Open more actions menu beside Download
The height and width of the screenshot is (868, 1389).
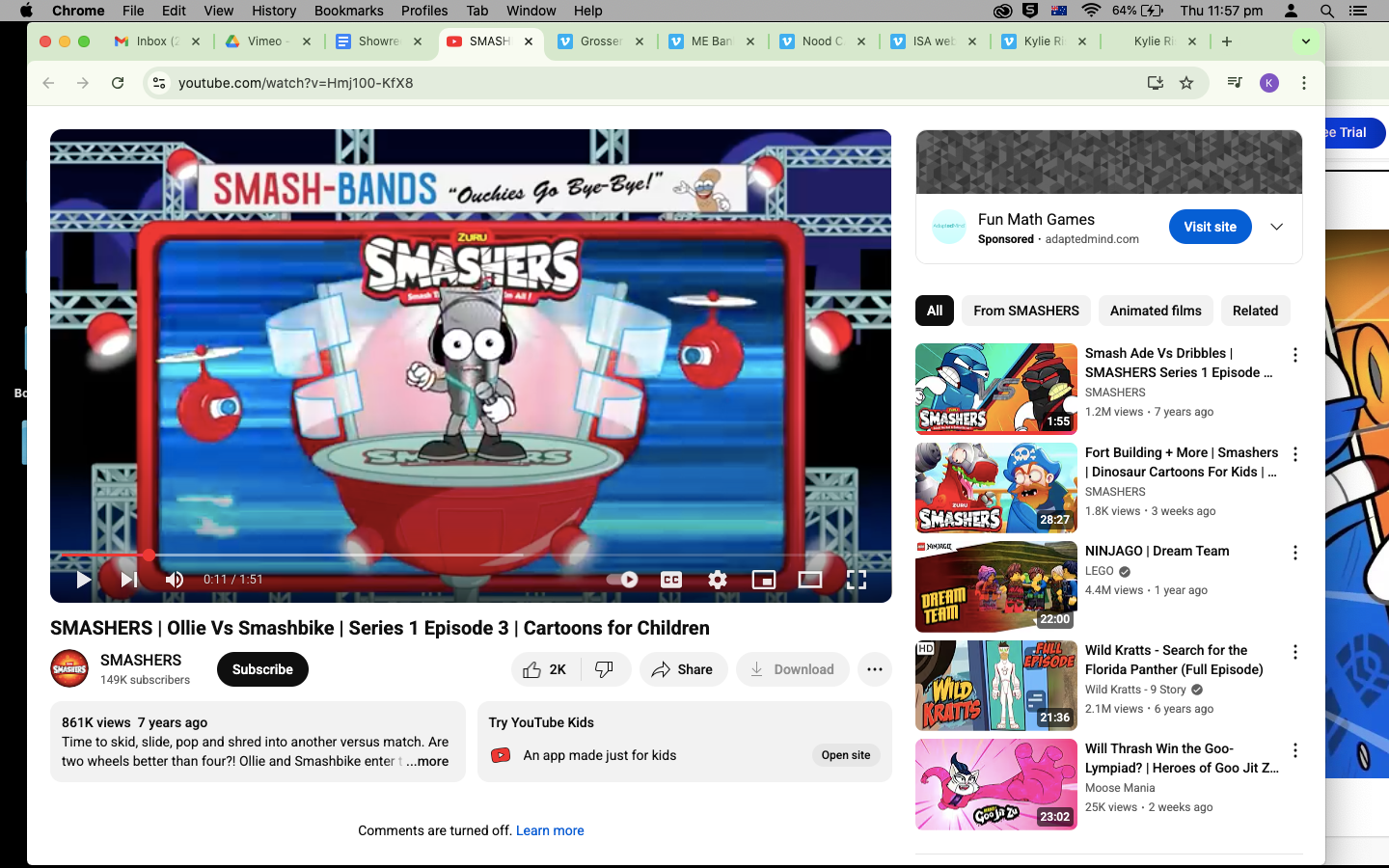pos(875,669)
